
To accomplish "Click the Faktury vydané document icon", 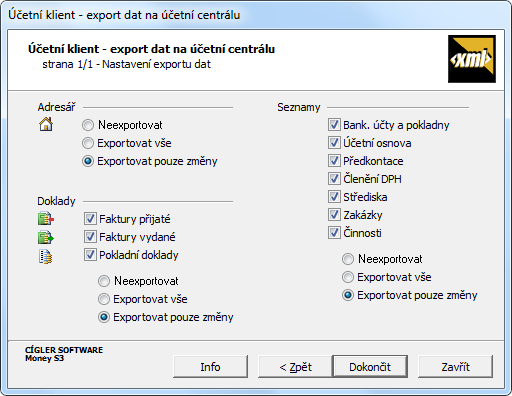I will 46,237.
